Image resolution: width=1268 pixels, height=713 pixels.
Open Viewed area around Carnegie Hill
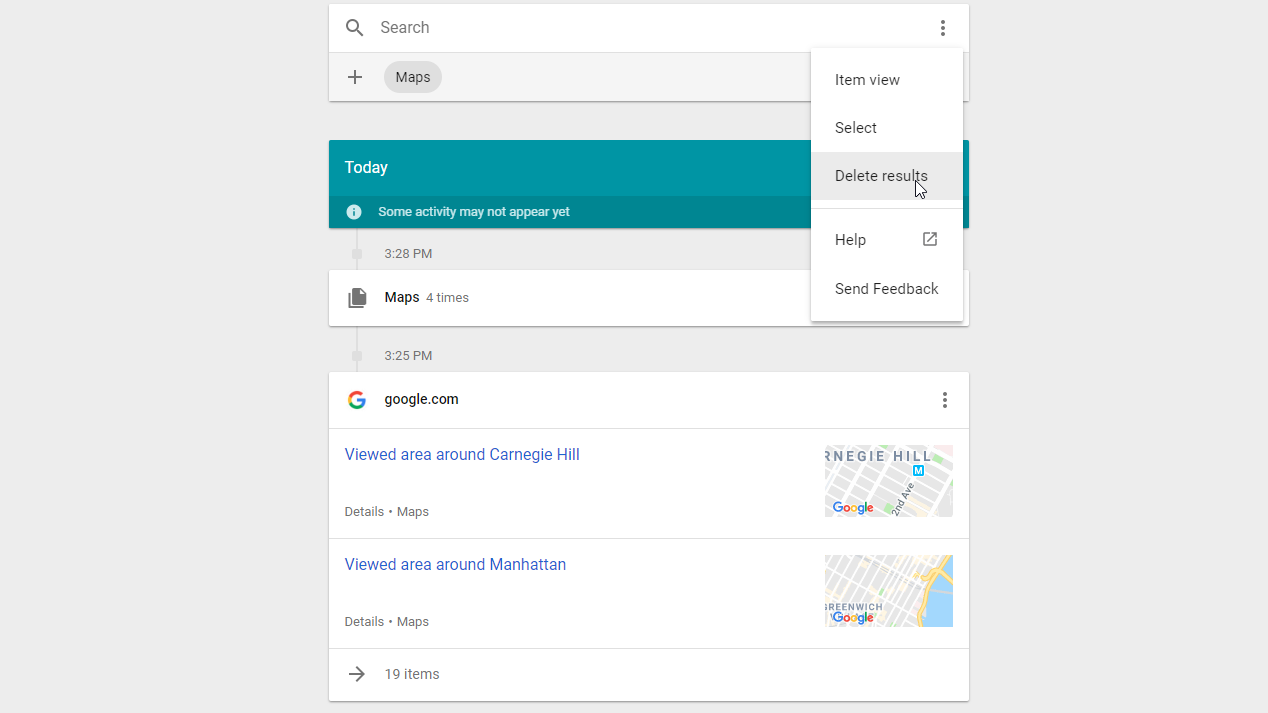pyautogui.click(x=462, y=454)
